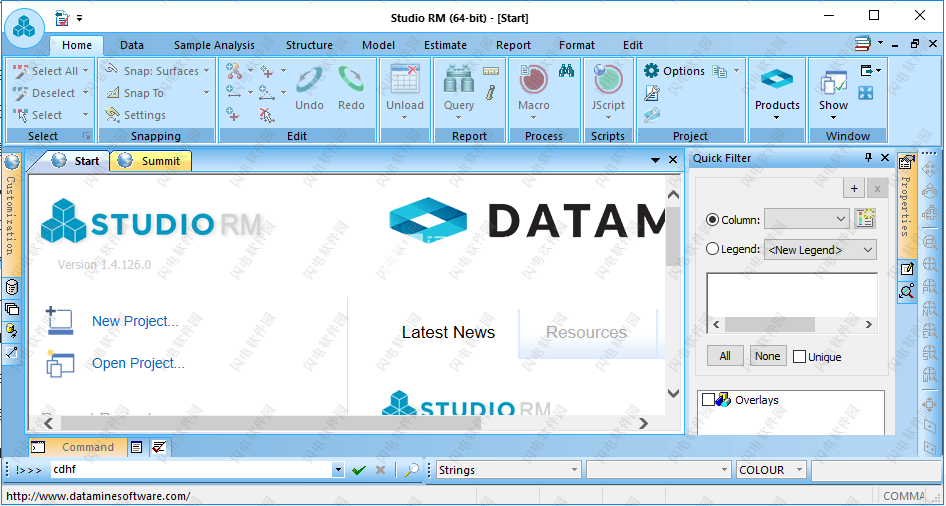Open the JScript tool

click(x=608, y=79)
